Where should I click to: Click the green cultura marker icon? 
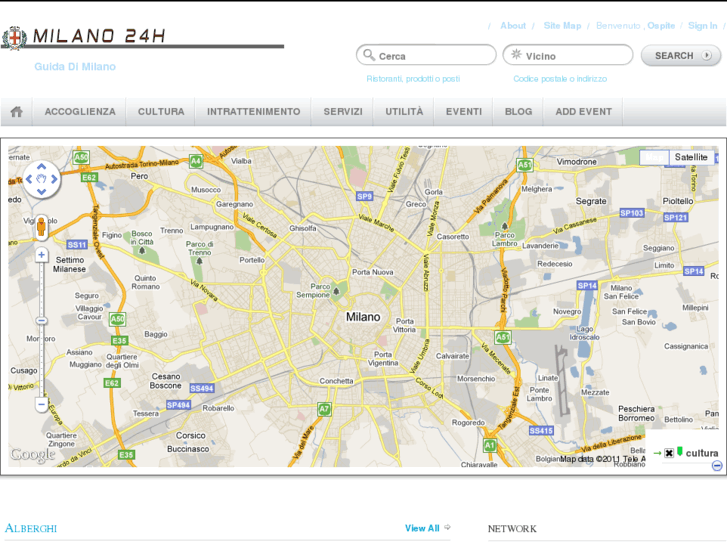(680, 451)
